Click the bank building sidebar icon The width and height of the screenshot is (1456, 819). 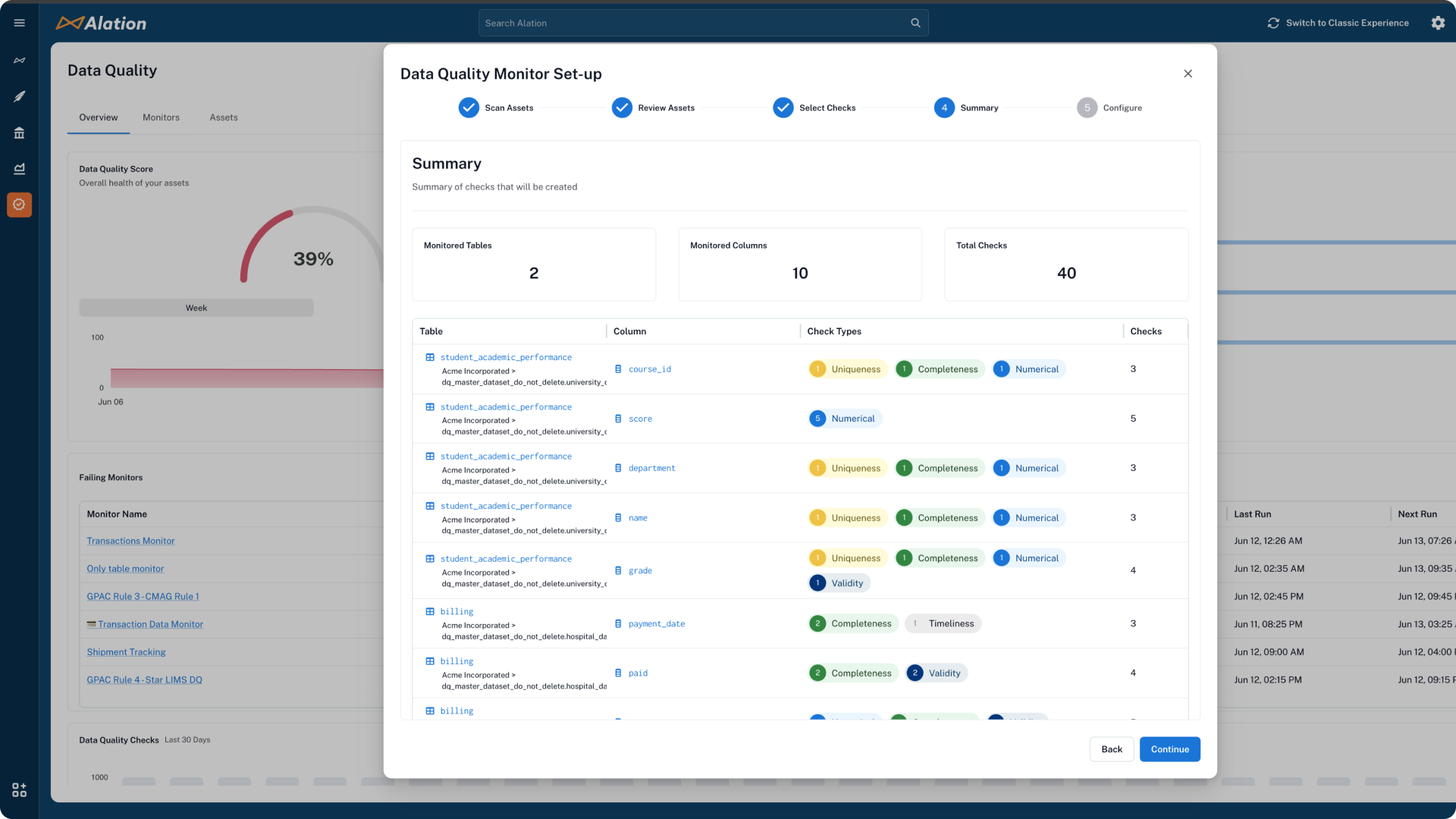(20, 133)
